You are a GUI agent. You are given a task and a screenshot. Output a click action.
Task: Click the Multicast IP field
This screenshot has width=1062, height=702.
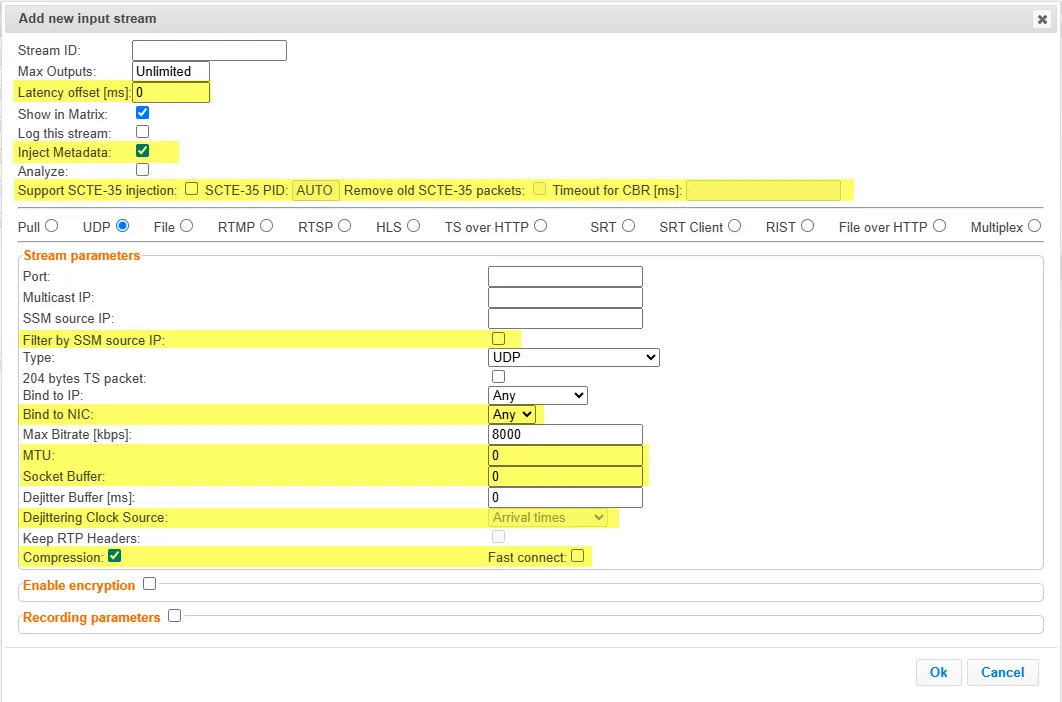tap(565, 297)
